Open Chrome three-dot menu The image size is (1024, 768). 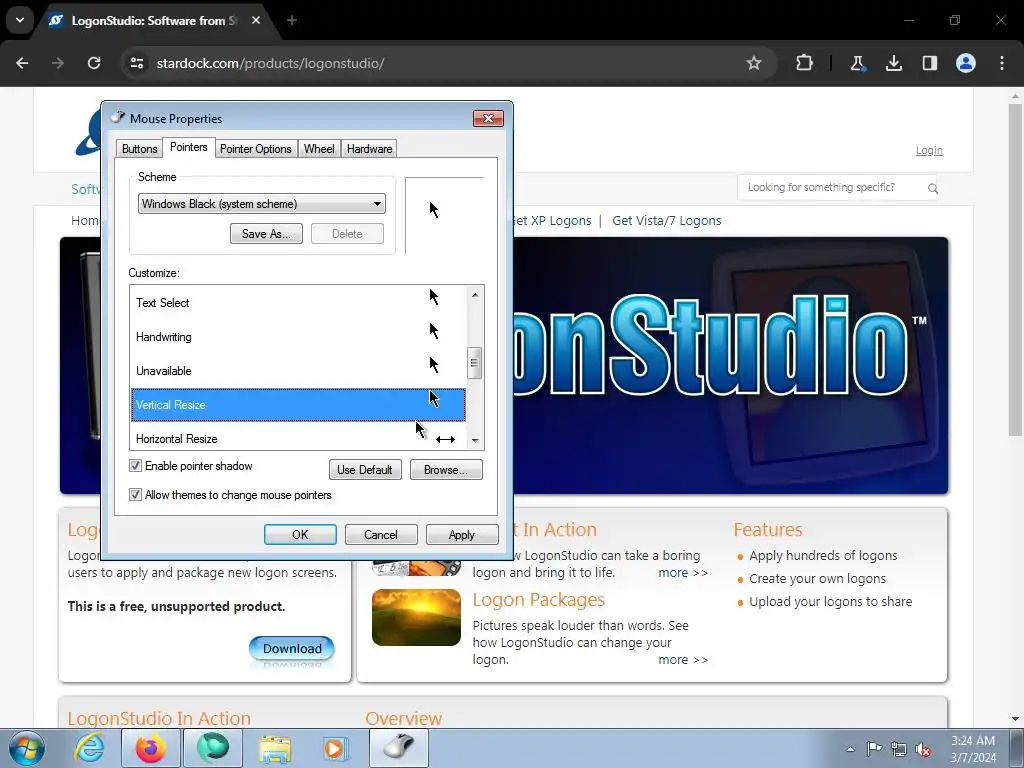1002,63
